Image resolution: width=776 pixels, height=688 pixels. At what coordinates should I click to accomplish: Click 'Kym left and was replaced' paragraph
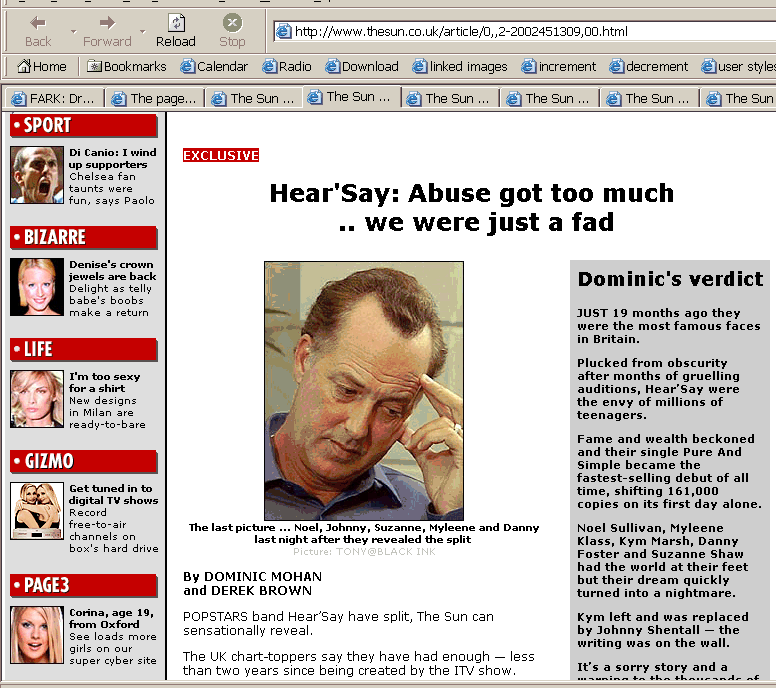(663, 630)
